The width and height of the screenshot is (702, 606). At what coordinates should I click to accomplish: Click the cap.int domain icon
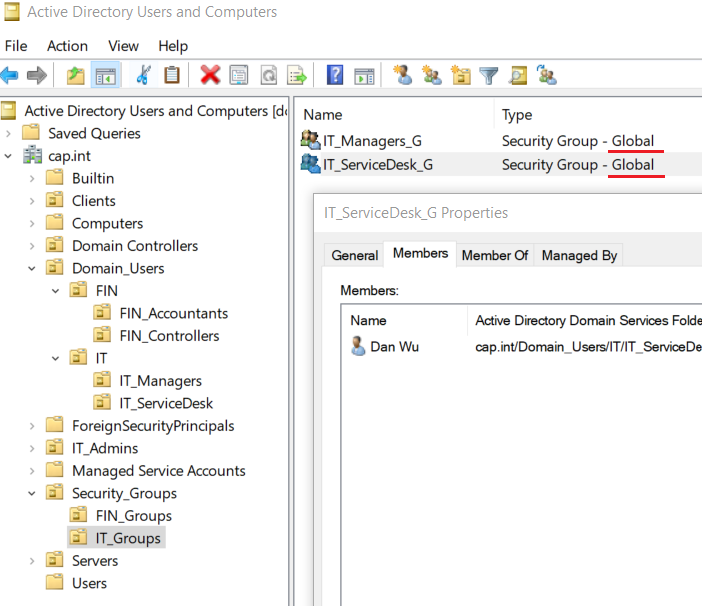33,155
